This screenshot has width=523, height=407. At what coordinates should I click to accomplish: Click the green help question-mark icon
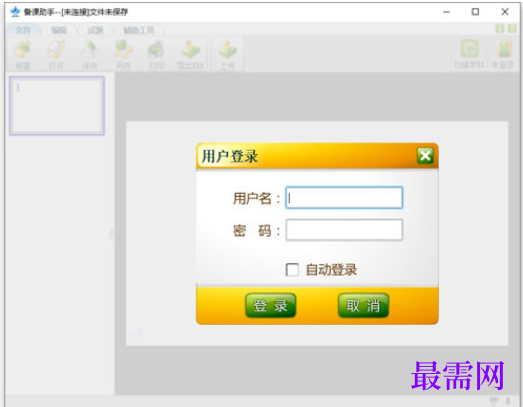point(512,29)
